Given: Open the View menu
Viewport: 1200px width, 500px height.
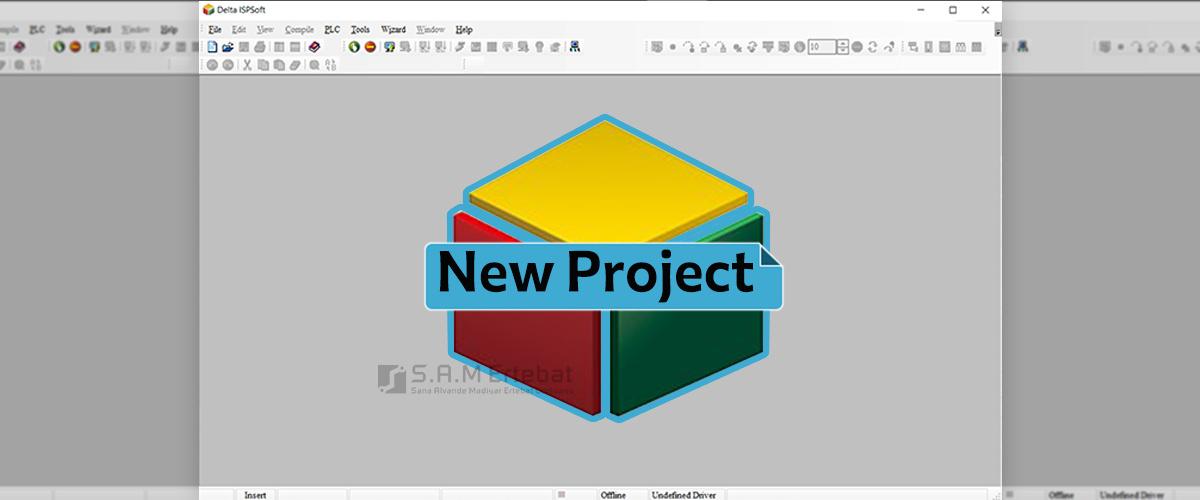Looking at the screenshot, I should tap(265, 30).
